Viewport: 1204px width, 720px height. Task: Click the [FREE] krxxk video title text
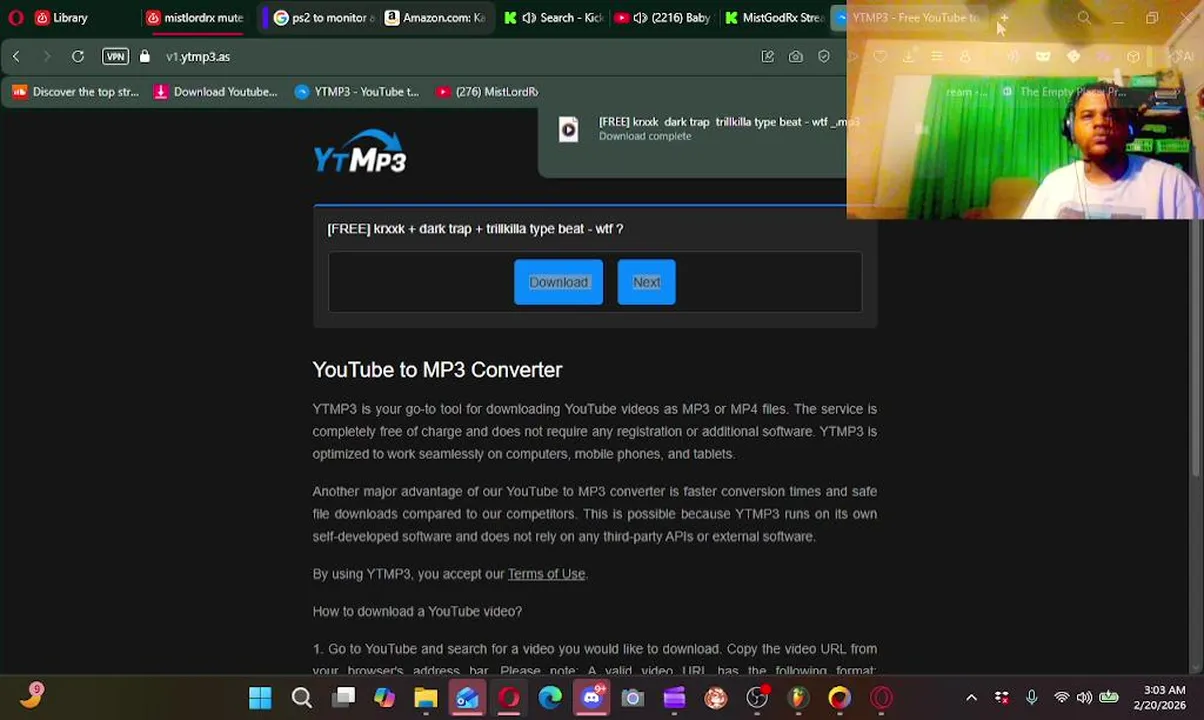tap(475, 229)
